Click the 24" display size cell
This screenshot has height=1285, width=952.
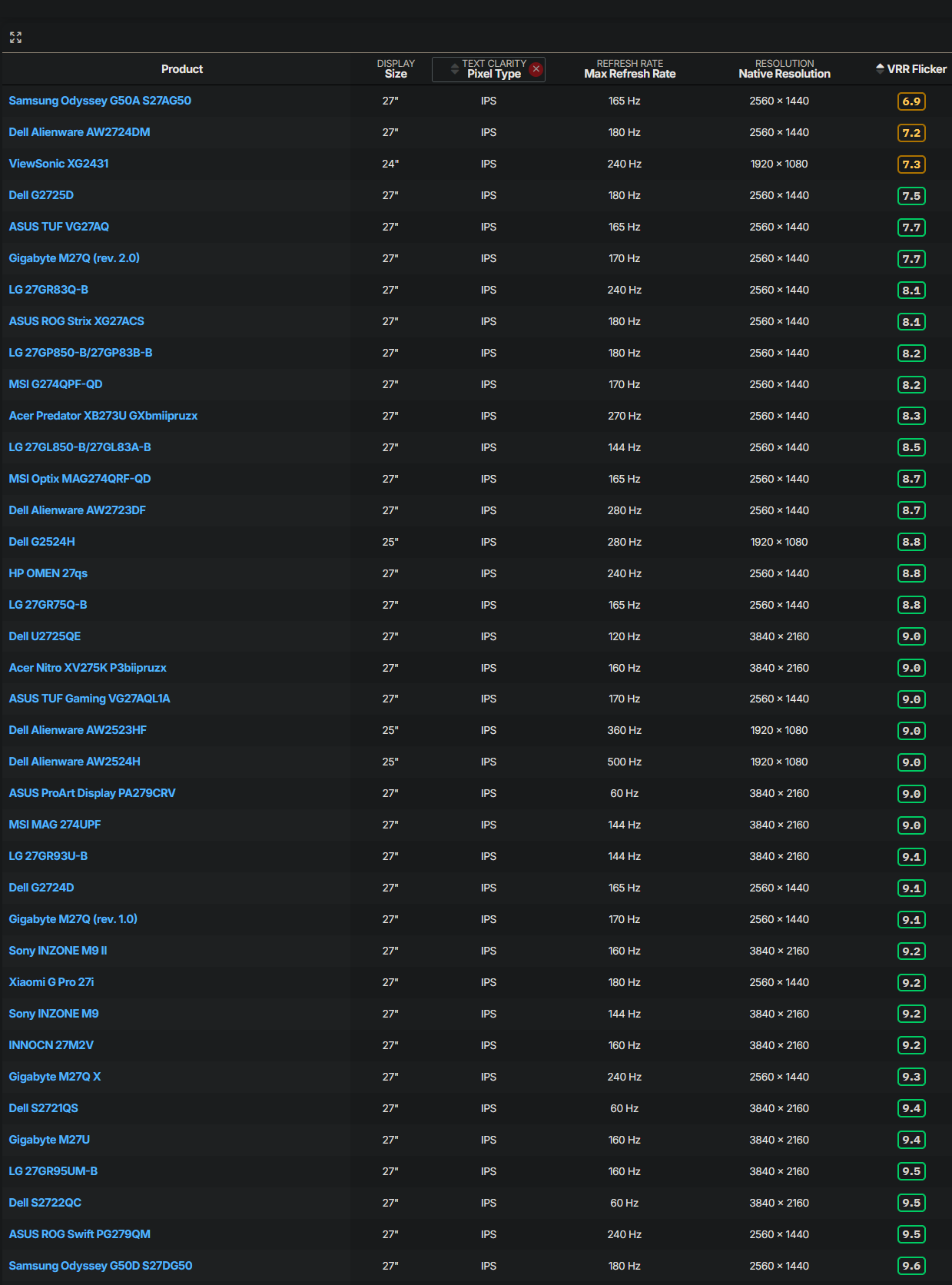click(390, 164)
